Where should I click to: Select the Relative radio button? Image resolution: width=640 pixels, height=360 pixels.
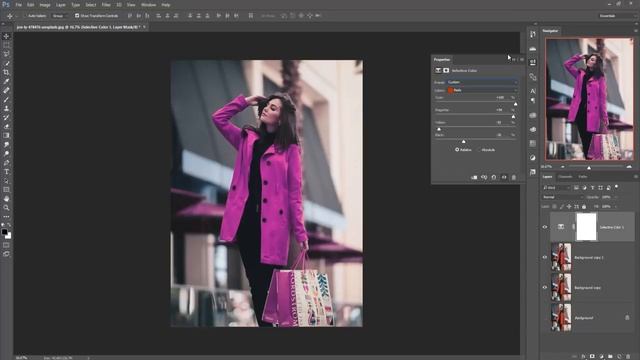(457, 150)
